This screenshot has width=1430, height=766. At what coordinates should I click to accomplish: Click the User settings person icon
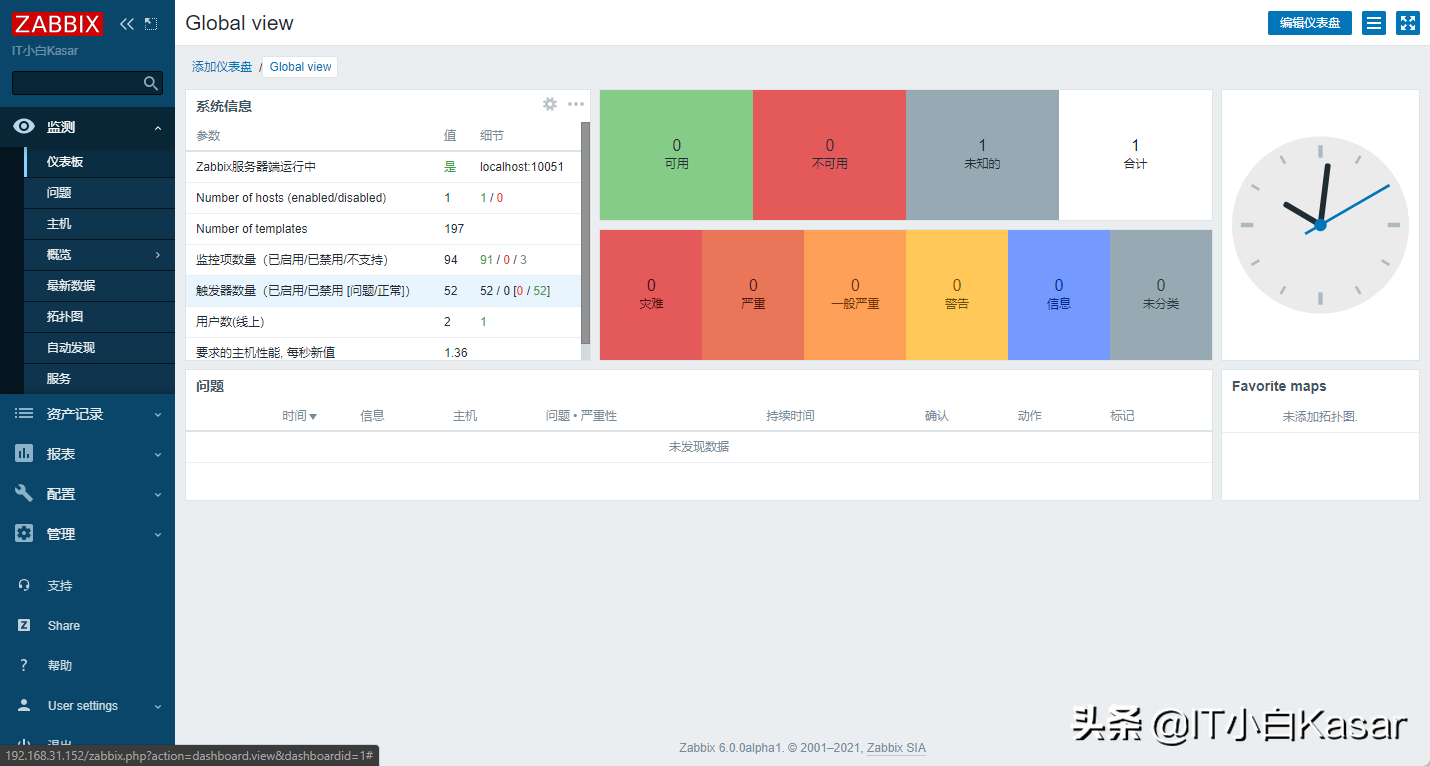tap(22, 705)
